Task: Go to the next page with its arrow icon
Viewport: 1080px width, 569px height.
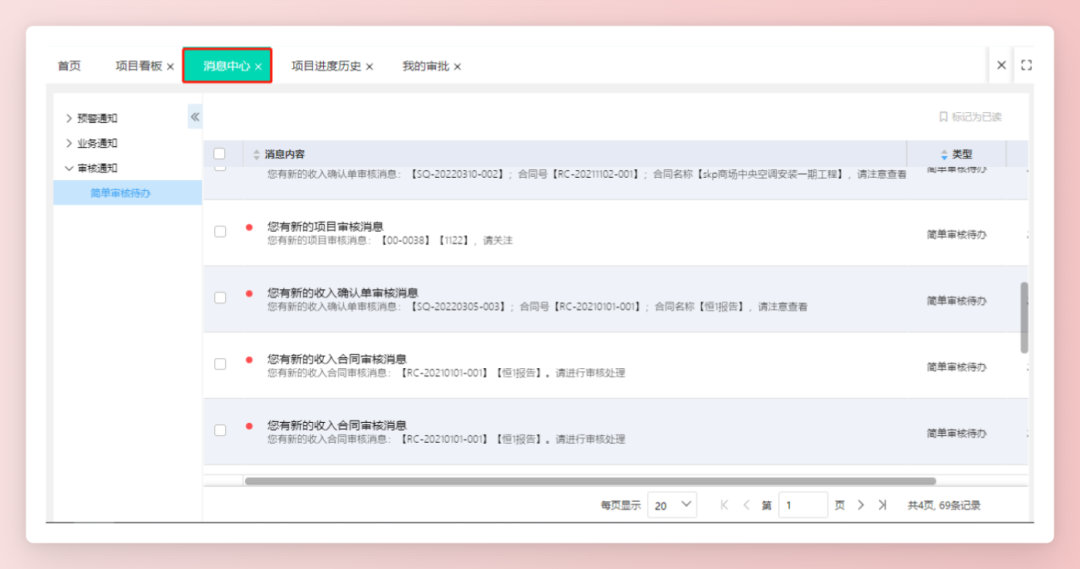Action: (861, 505)
